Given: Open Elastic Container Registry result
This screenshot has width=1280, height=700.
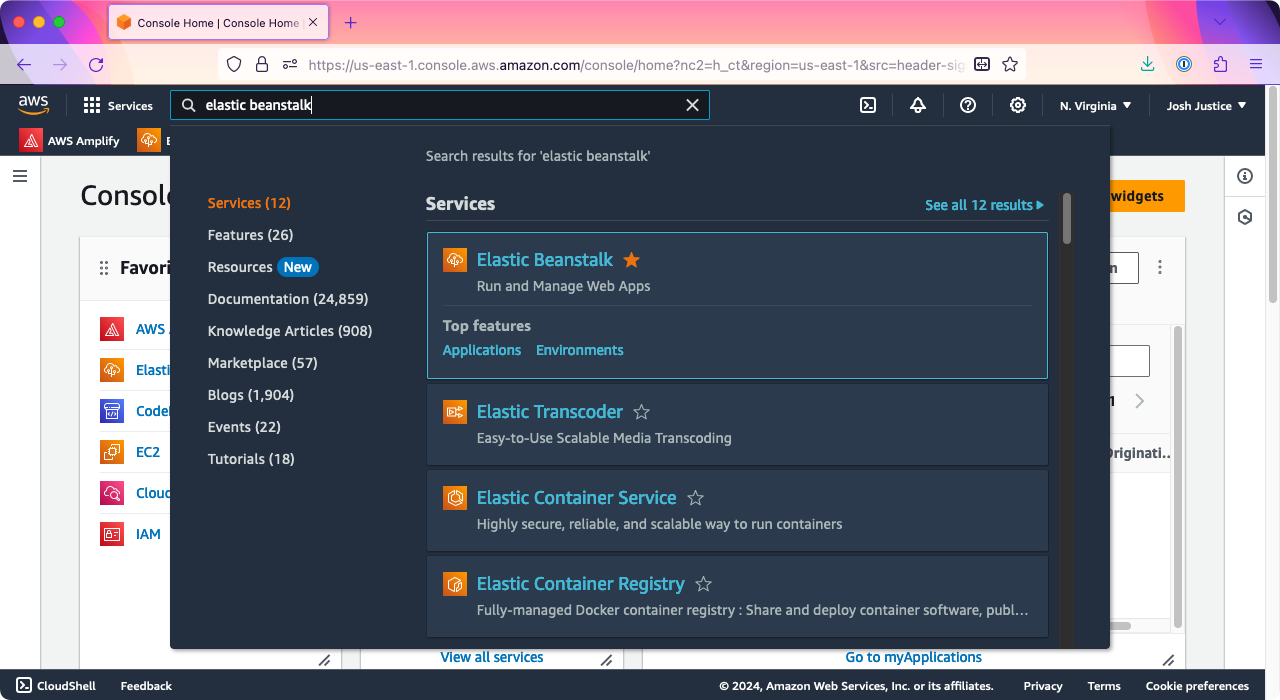Looking at the screenshot, I should click(x=581, y=584).
